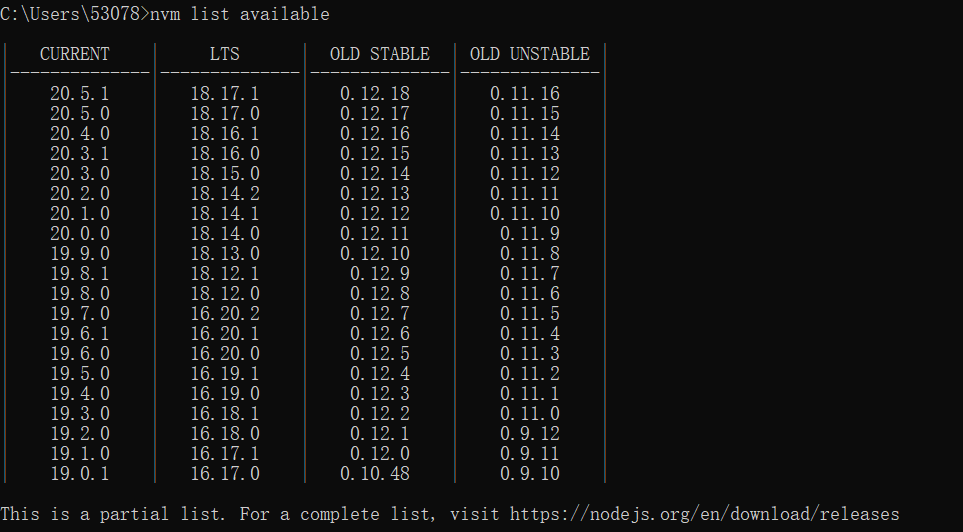
Task: Select version 20.0.0 in CURRENT column
Action: tap(80, 234)
